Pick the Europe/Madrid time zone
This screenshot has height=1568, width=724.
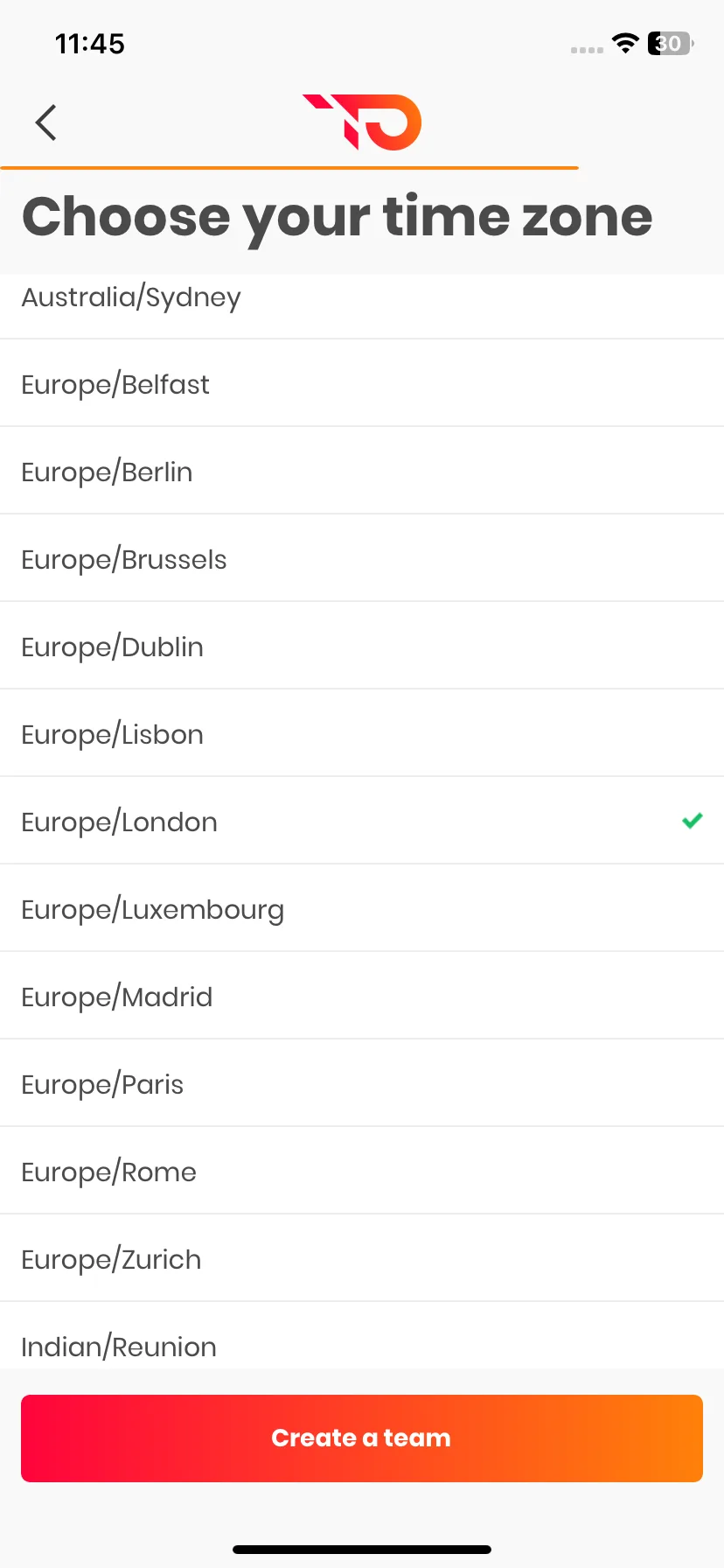click(362, 996)
